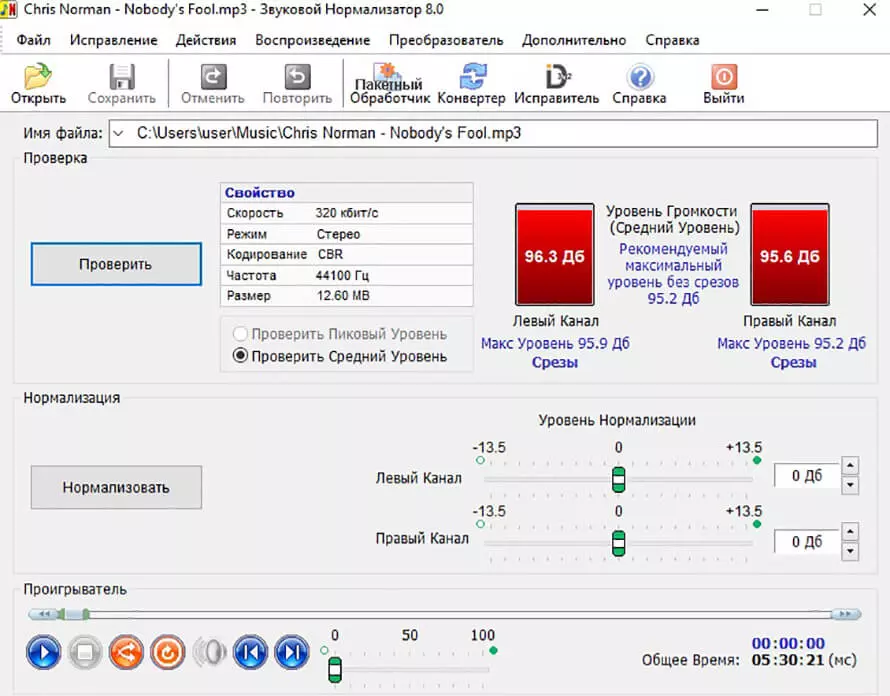Click rewind arrows at seek bar start

(x=45, y=614)
